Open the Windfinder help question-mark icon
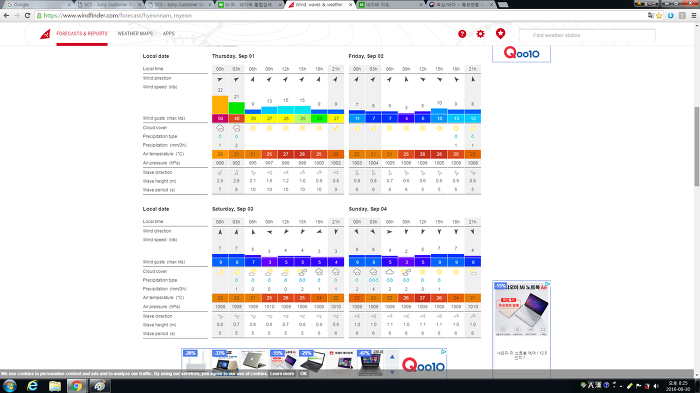 (x=462, y=34)
